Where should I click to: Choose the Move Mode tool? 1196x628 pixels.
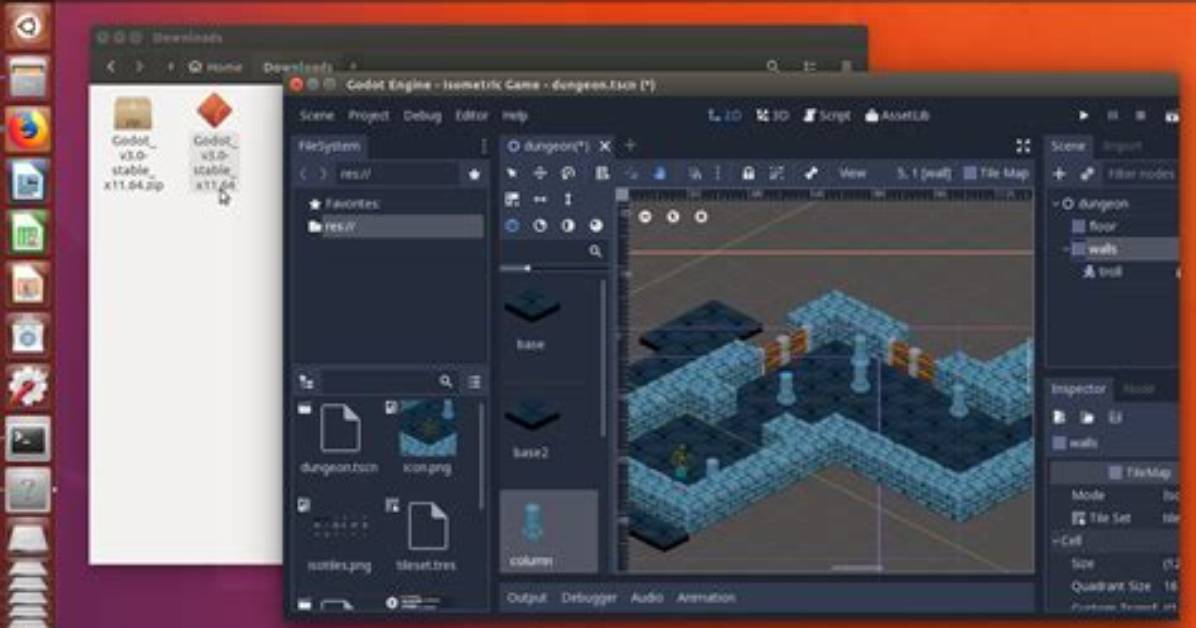pyautogui.click(x=539, y=174)
